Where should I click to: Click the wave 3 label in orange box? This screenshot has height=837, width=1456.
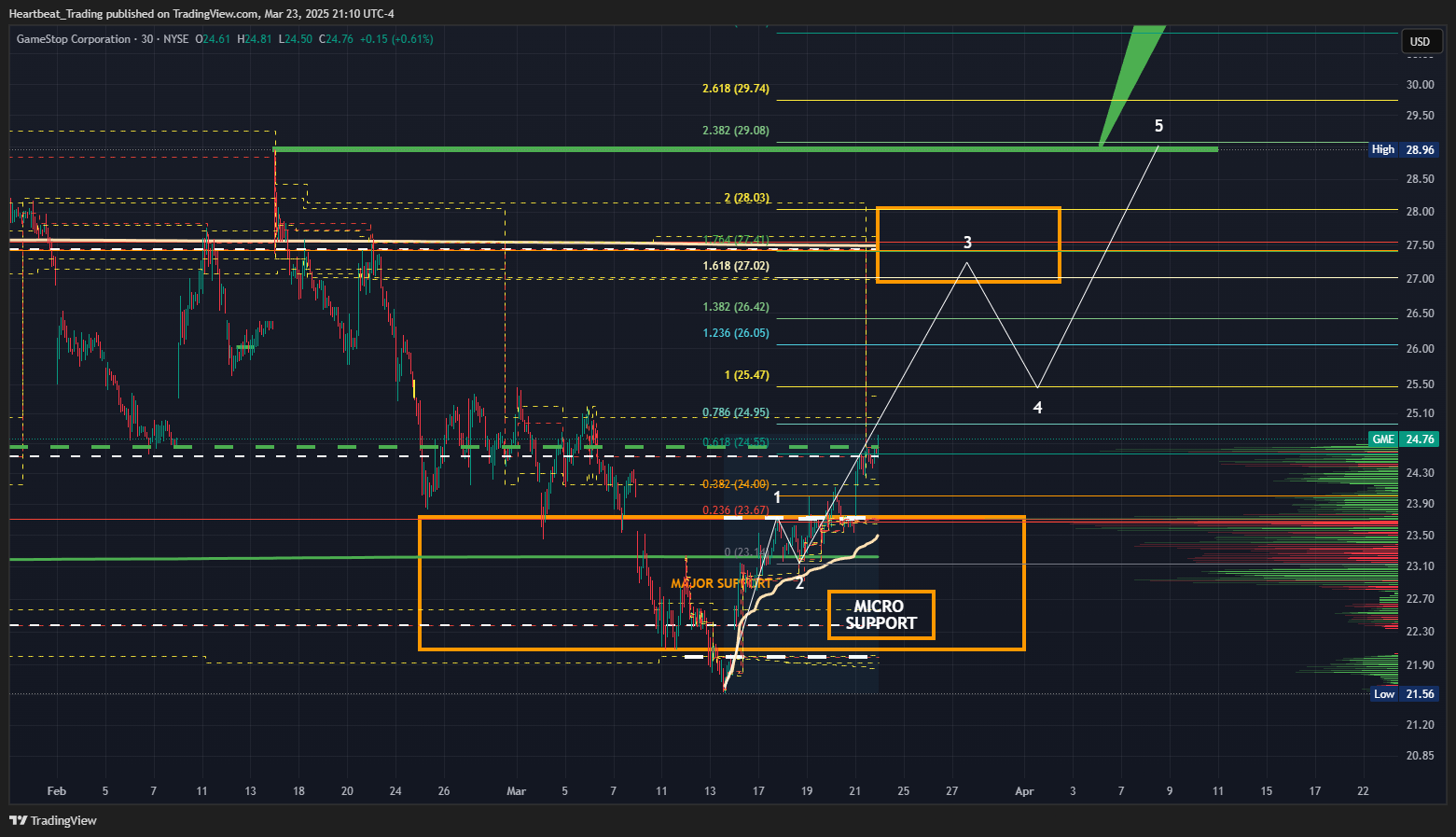coord(967,243)
